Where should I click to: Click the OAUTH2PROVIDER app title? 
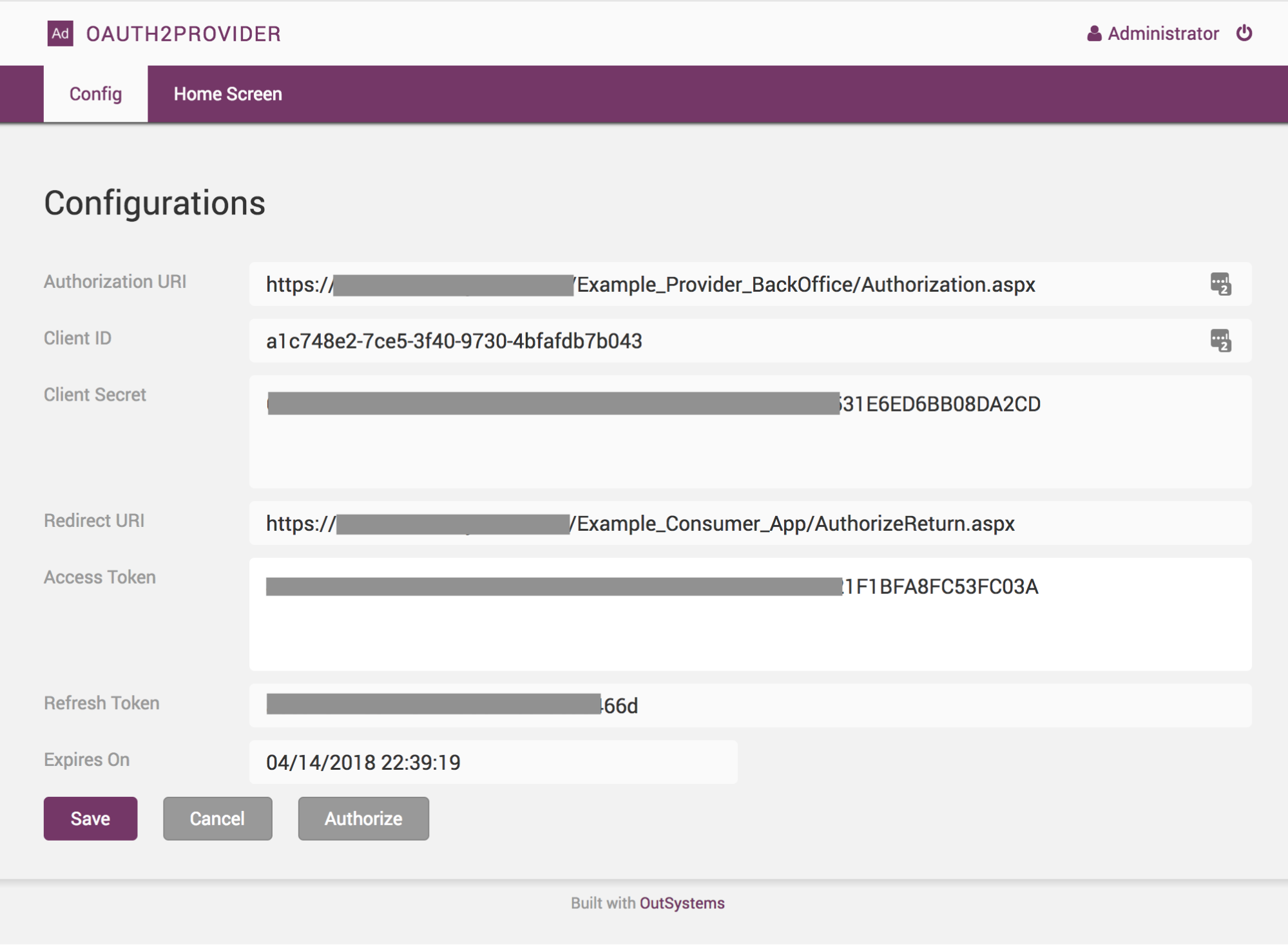coord(185,33)
